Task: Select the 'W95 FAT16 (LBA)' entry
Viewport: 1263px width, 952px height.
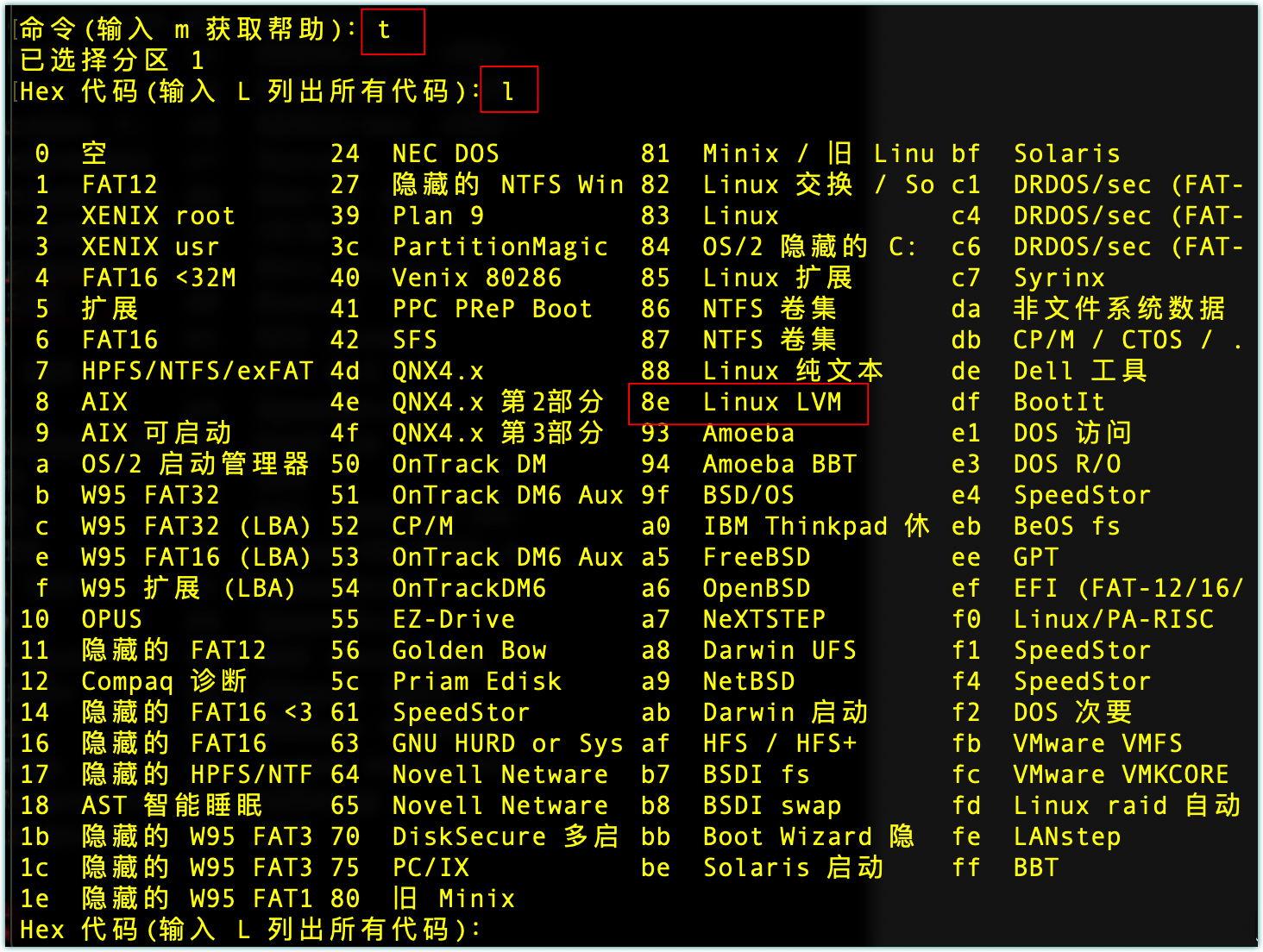Action: pyautogui.click(x=196, y=557)
